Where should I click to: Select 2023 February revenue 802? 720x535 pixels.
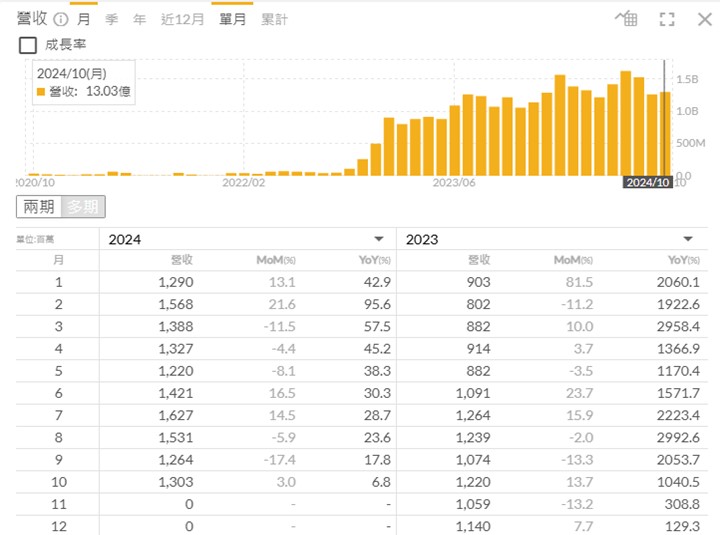(x=478, y=304)
